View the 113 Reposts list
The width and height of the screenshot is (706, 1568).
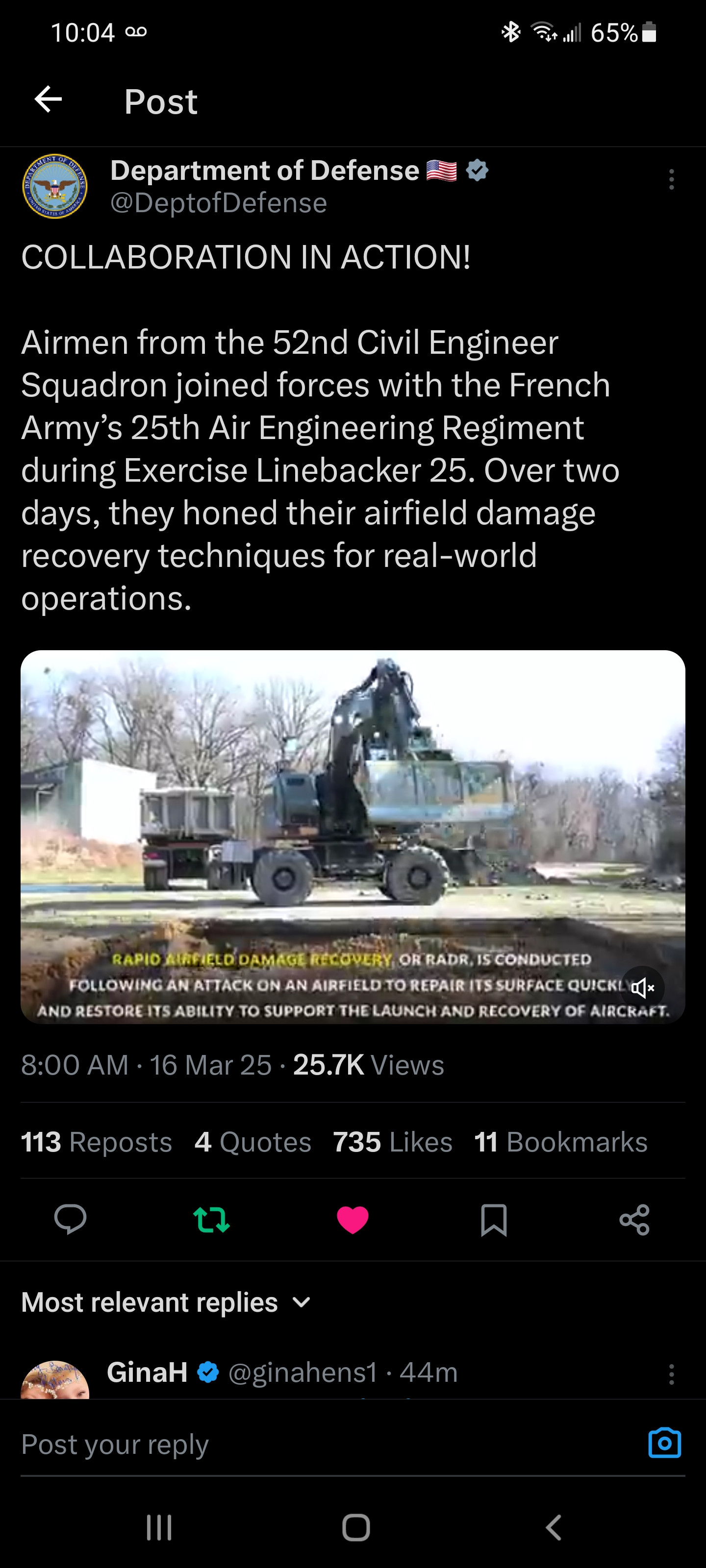tap(96, 1142)
